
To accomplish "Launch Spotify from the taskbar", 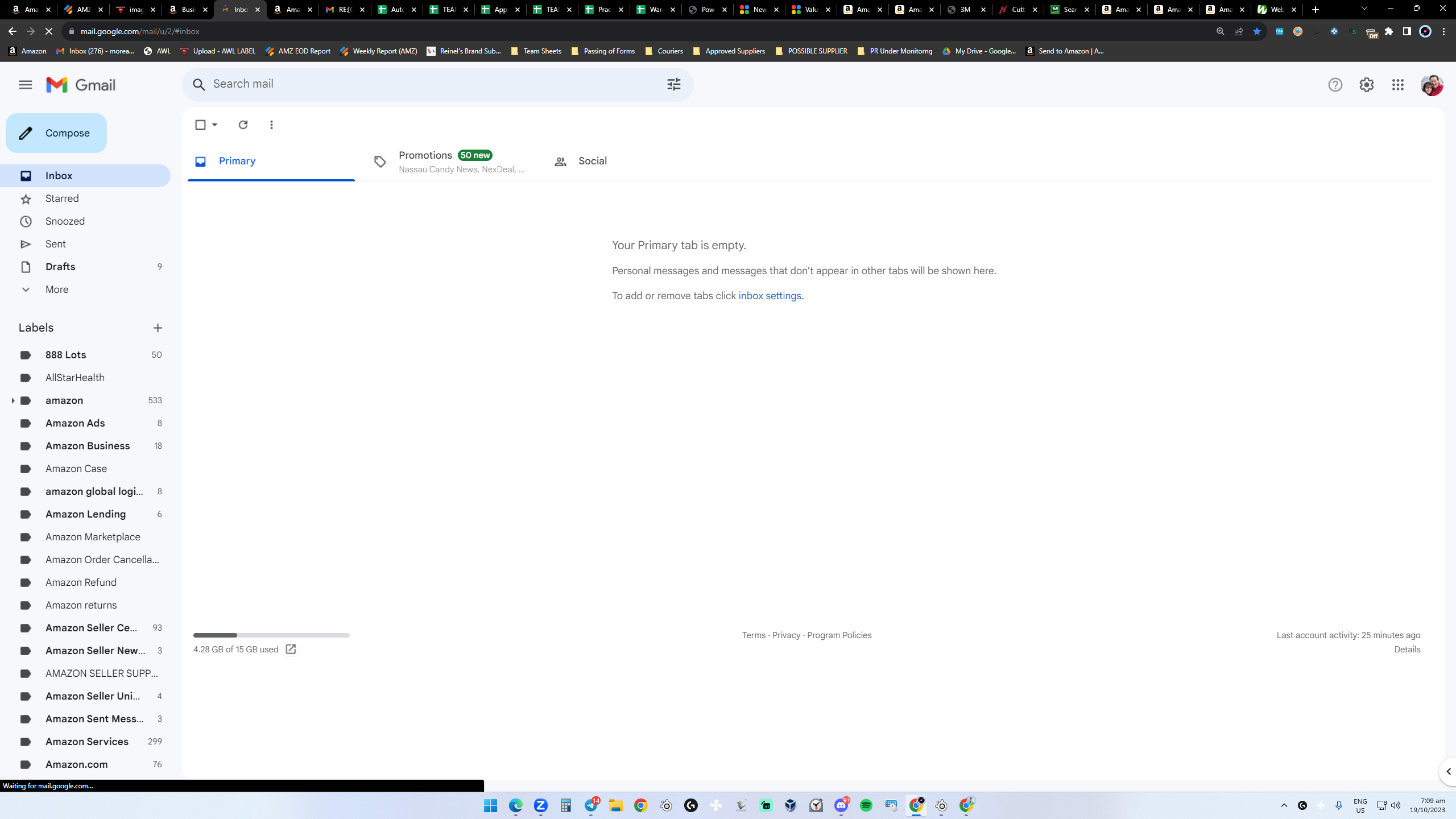I will pos(866,805).
